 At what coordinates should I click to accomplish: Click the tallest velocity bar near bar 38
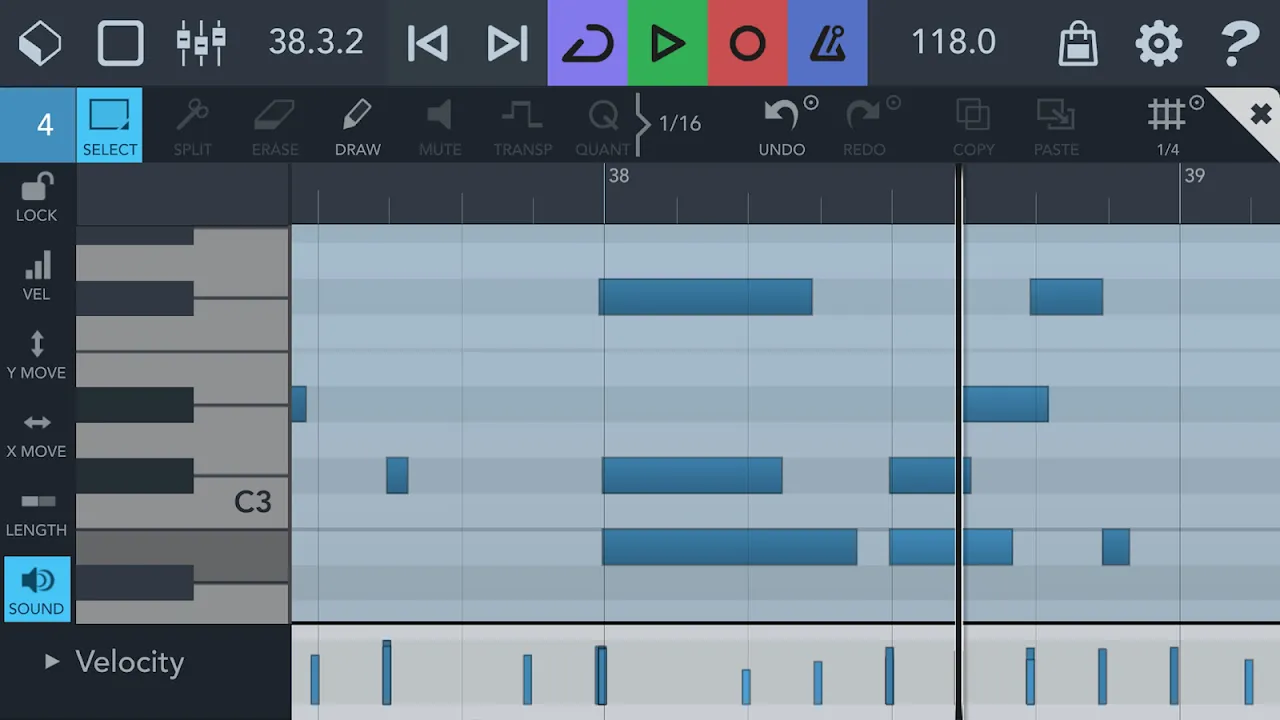pos(601,675)
